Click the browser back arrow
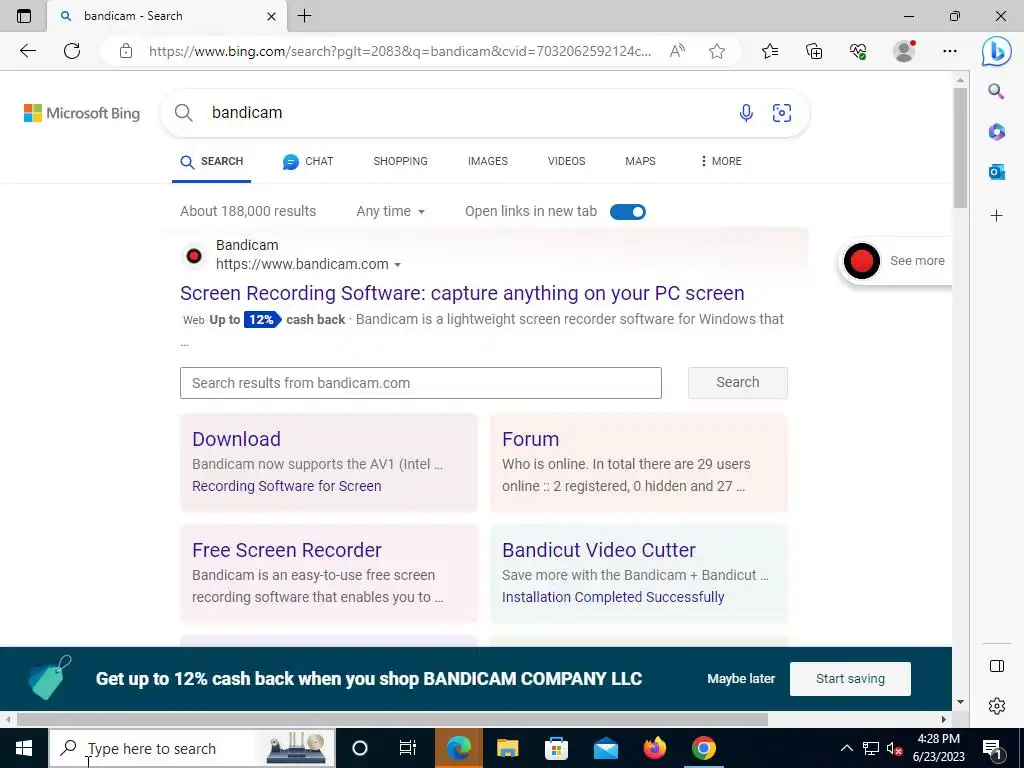Viewport: 1024px width, 768px height. [x=27, y=51]
